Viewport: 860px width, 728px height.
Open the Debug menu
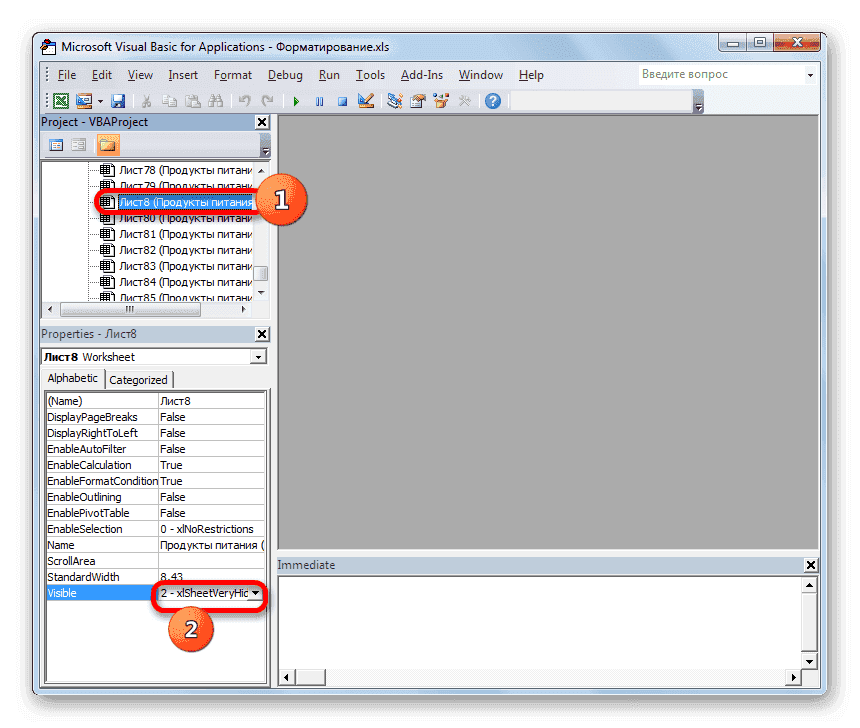(x=284, y=74)
